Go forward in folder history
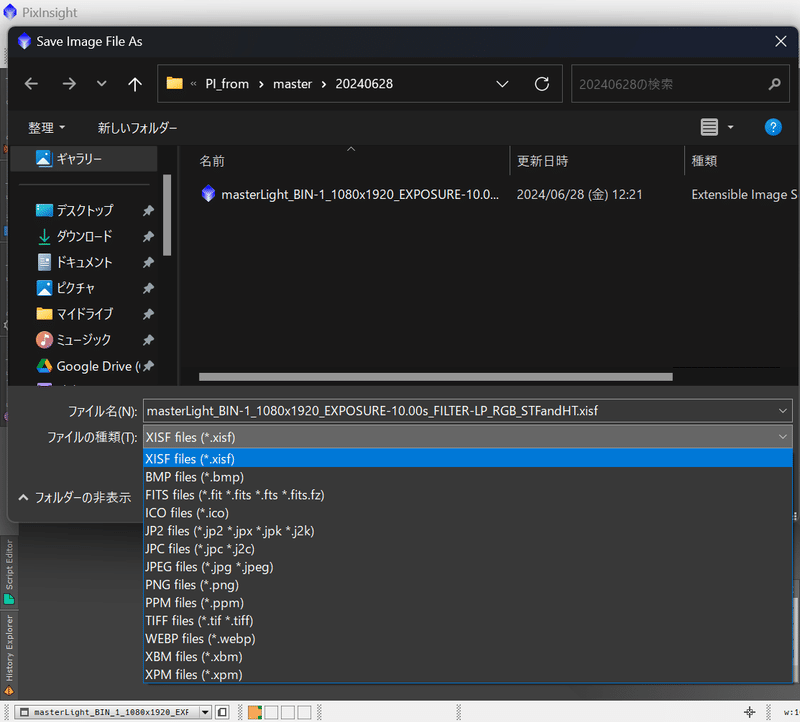 [x=69, y=84]
